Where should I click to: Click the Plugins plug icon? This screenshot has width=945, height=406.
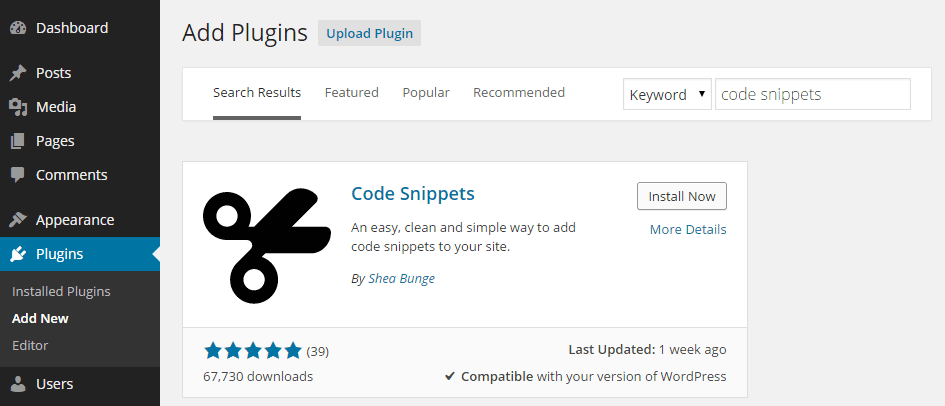[x=19, y=254]
